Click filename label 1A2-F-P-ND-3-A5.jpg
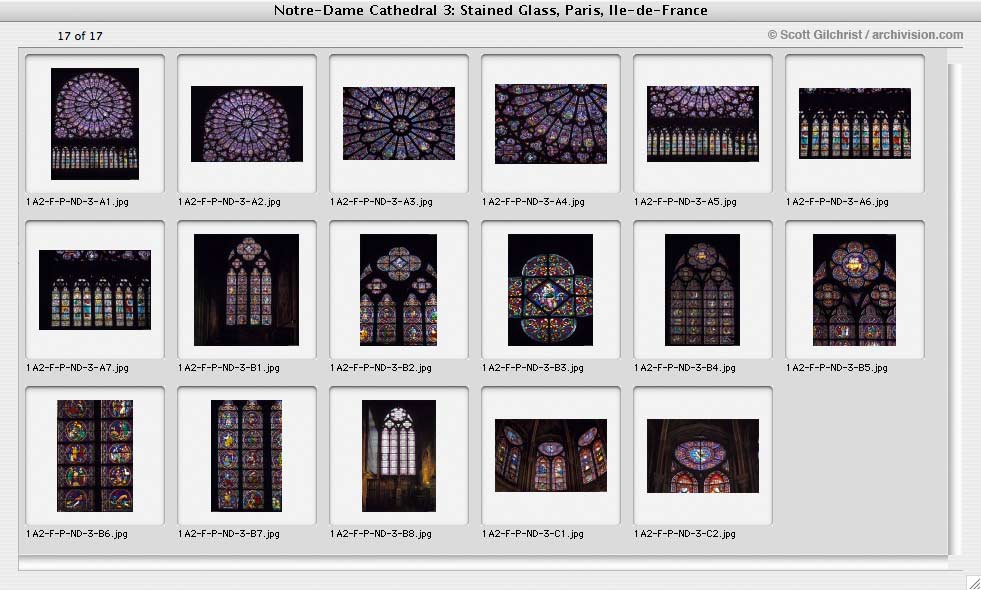981x590 pixels. point(686,202)
